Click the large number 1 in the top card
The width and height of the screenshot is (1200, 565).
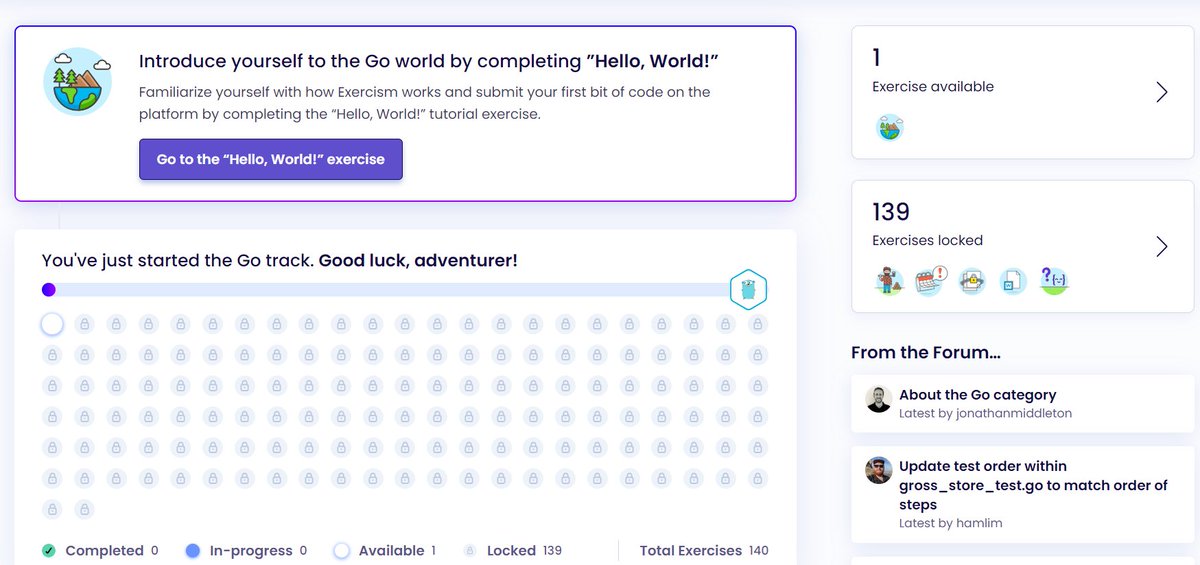877,58
